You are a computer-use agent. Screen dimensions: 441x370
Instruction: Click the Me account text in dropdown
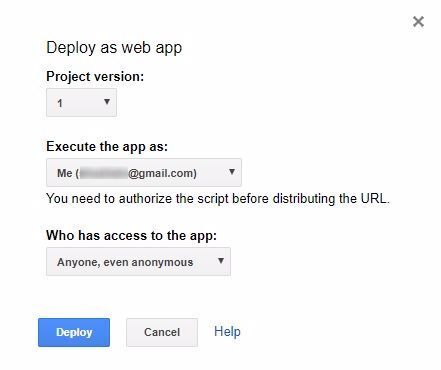pyautogui.click(x=65, y=173)
